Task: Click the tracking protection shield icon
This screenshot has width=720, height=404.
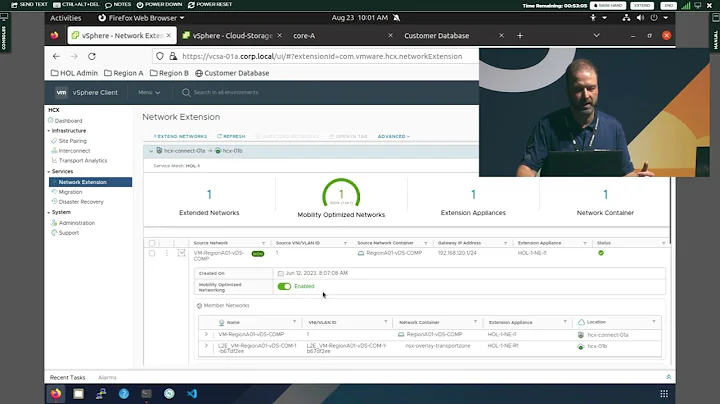Action: point(160,56)
